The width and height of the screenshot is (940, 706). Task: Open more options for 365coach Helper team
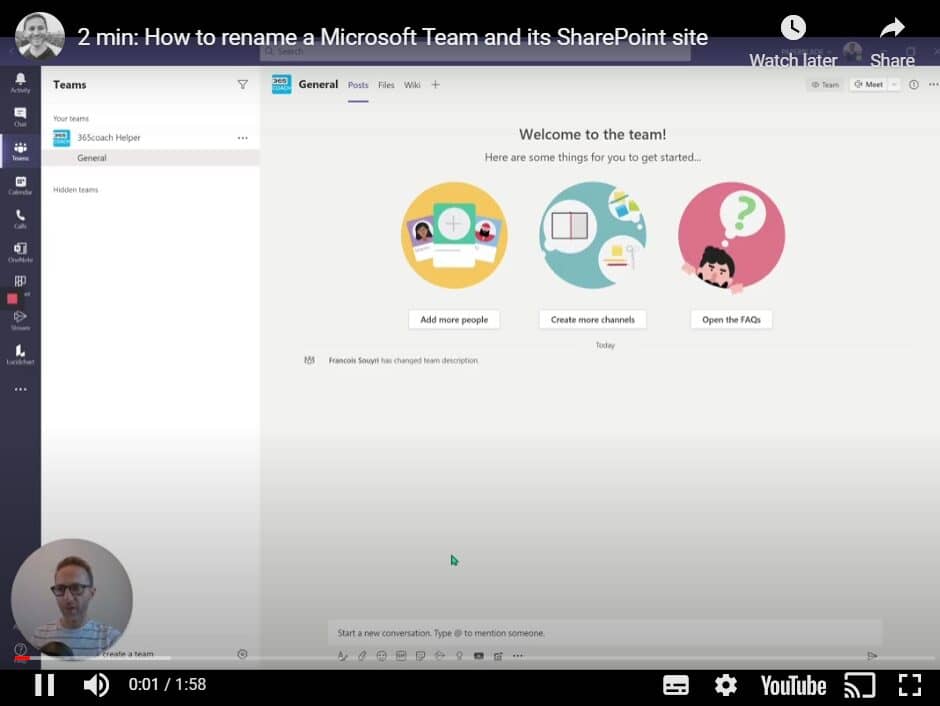[242, 138]
